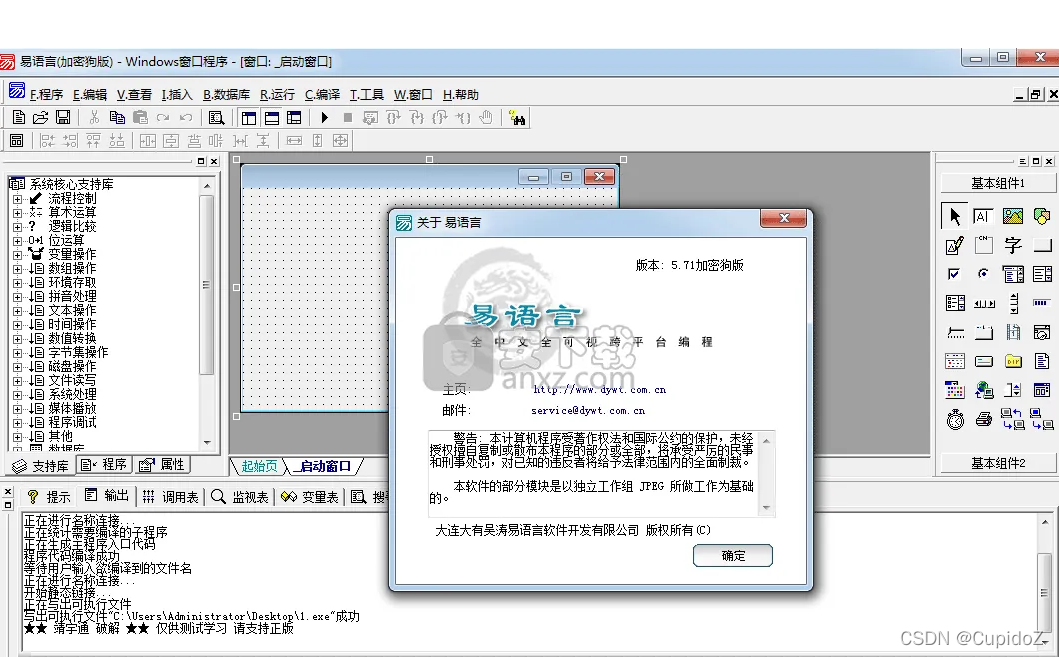Select the globe network component icon
Screen dimensions: 1059x658
(x=983, y=390)
